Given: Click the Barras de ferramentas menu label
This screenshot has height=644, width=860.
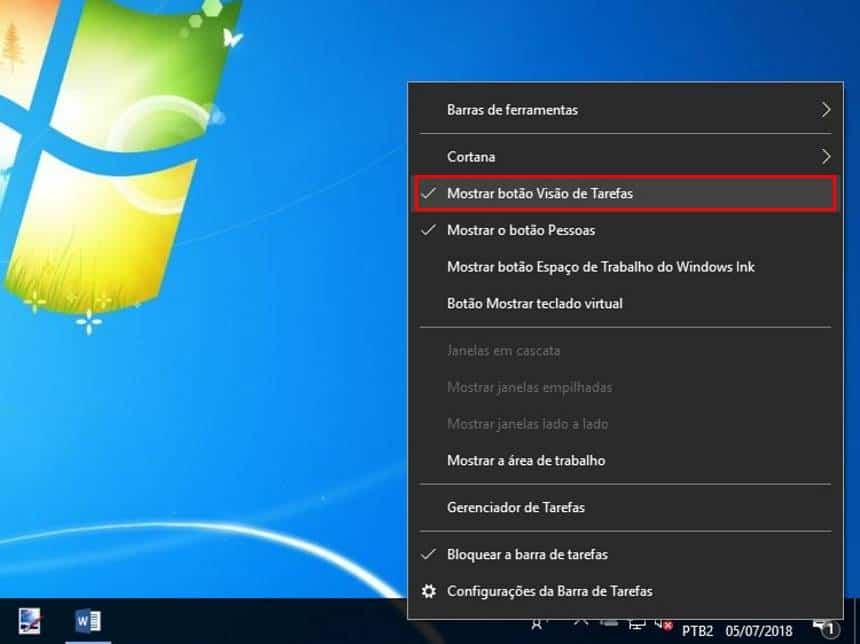Looking at the screenshot, I should coord(512,110).
